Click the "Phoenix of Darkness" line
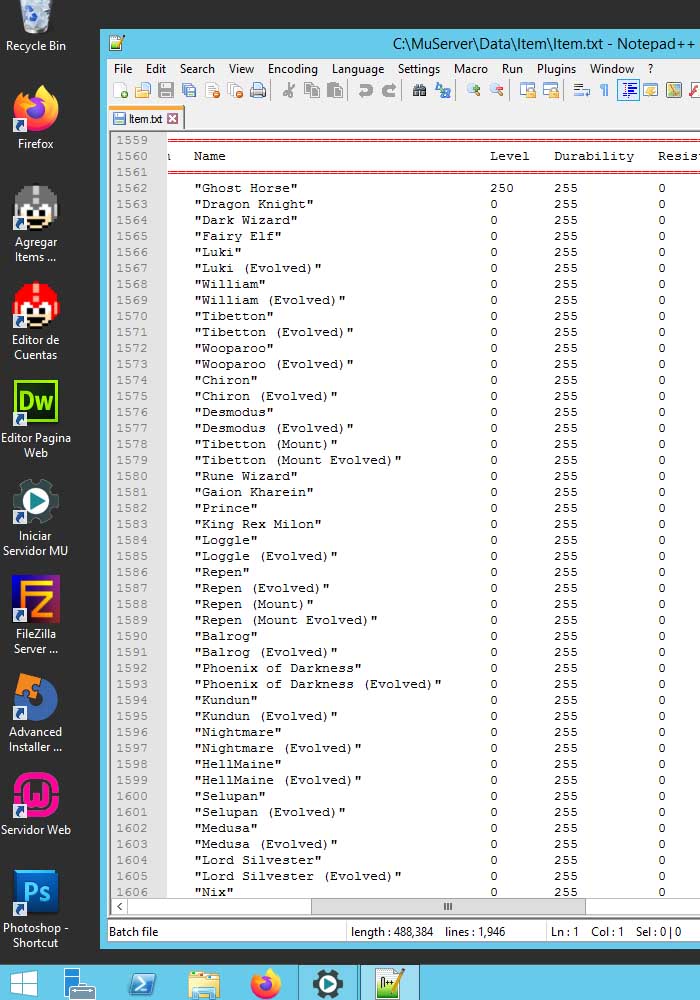 278,668
